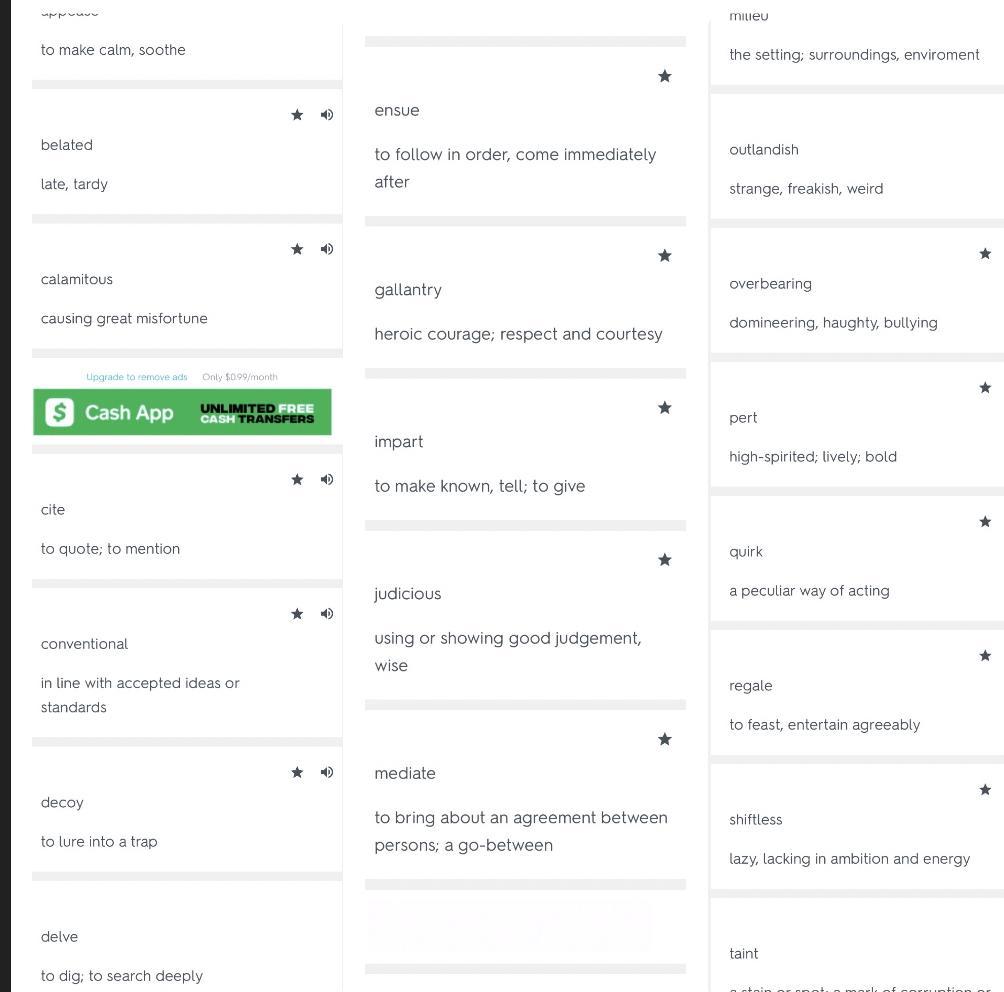
Task: Star the 'gallantry' card
Action: click(x=665, y=256)
